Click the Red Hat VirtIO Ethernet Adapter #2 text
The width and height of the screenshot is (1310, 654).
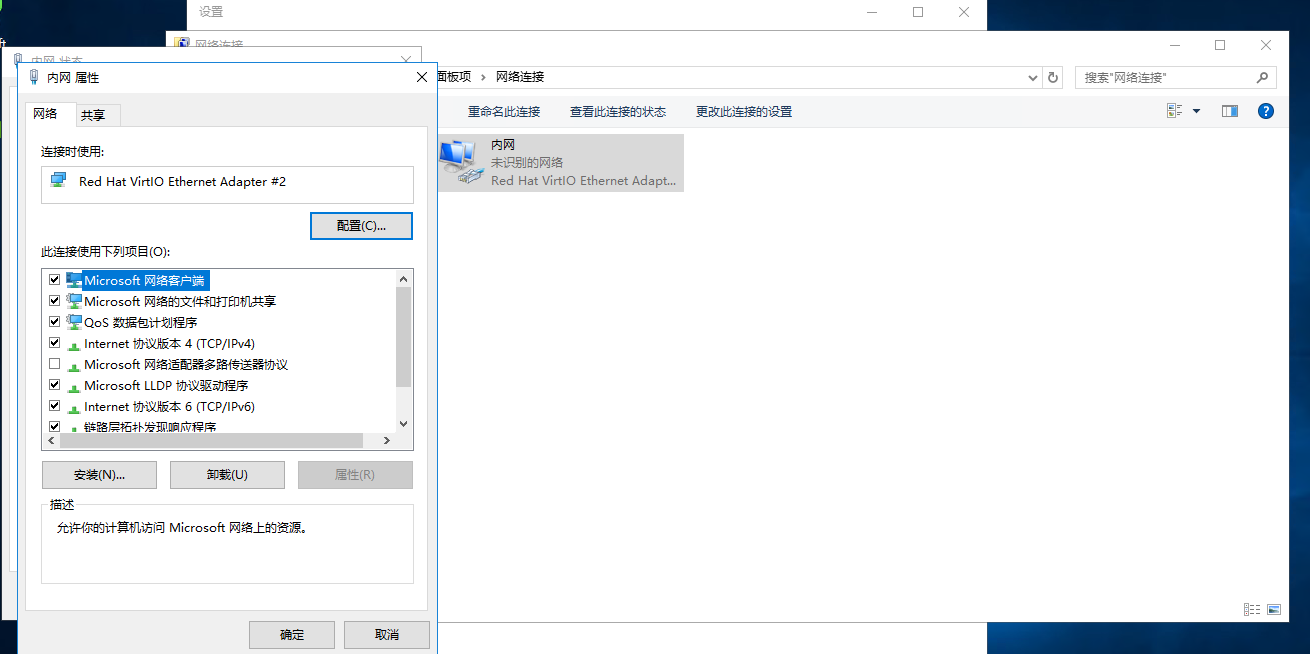click(x=182, y=182)
